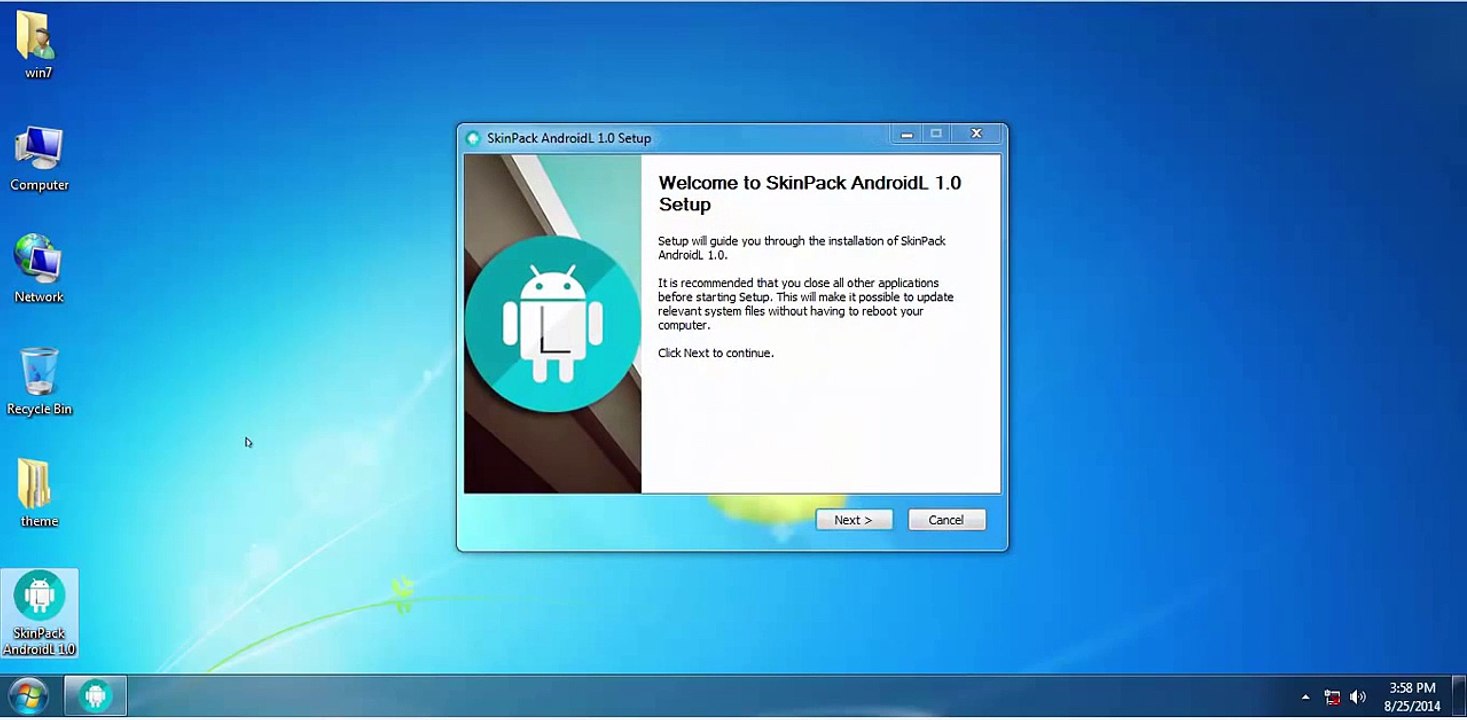Minimize the SkinPack setup window

pos(906,133)
